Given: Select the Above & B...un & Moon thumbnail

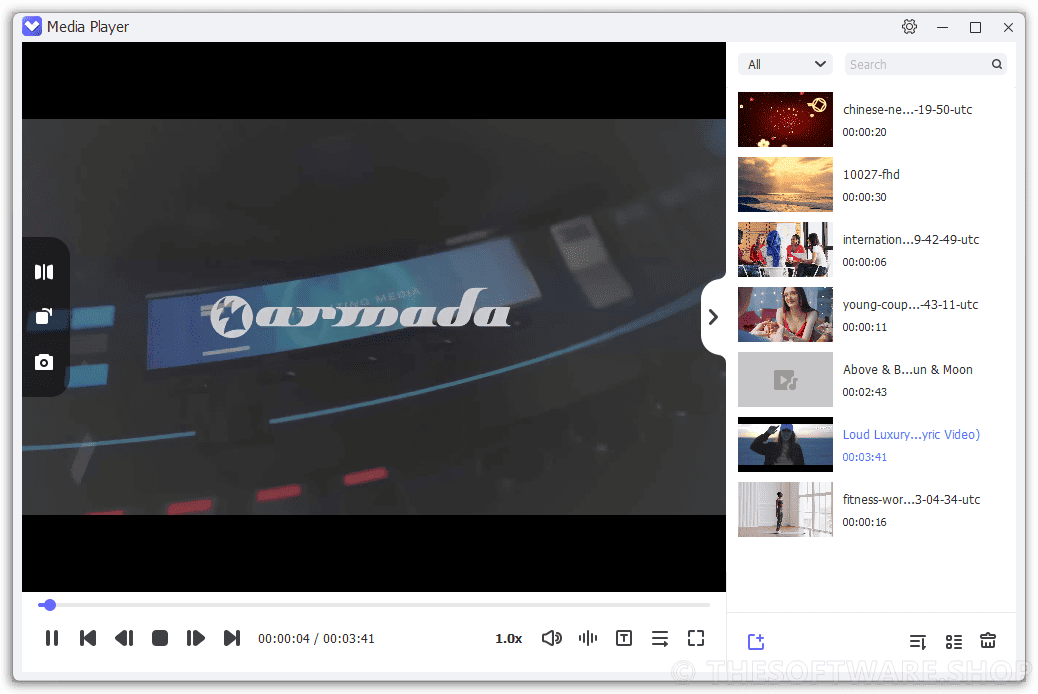Looking at the screenshot, I should click(785, 379).
